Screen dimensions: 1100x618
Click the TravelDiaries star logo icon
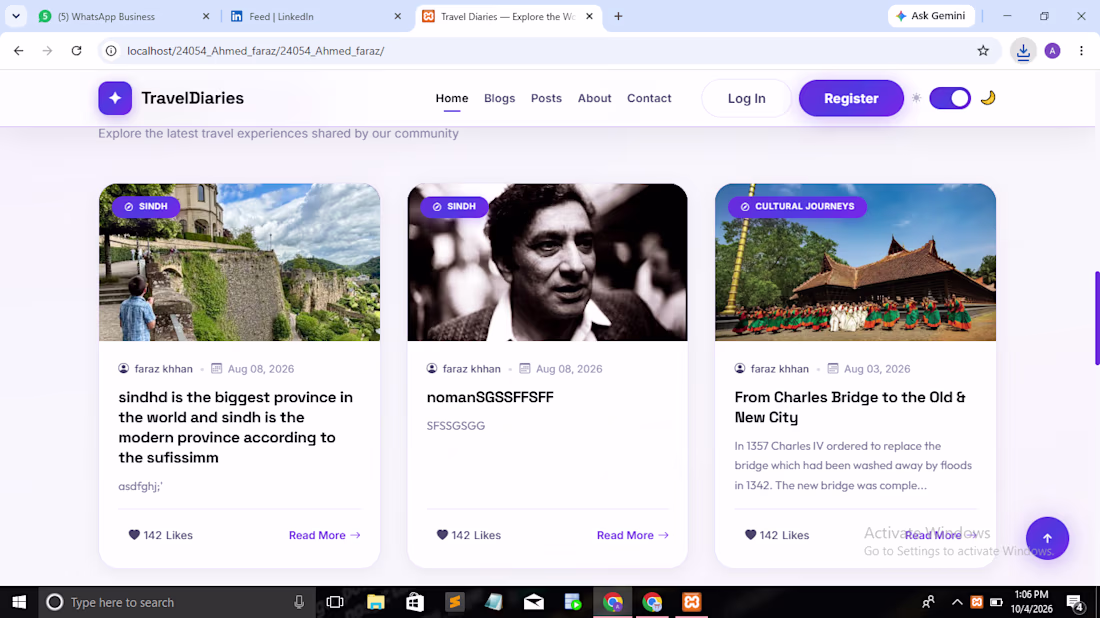point(115,98)
